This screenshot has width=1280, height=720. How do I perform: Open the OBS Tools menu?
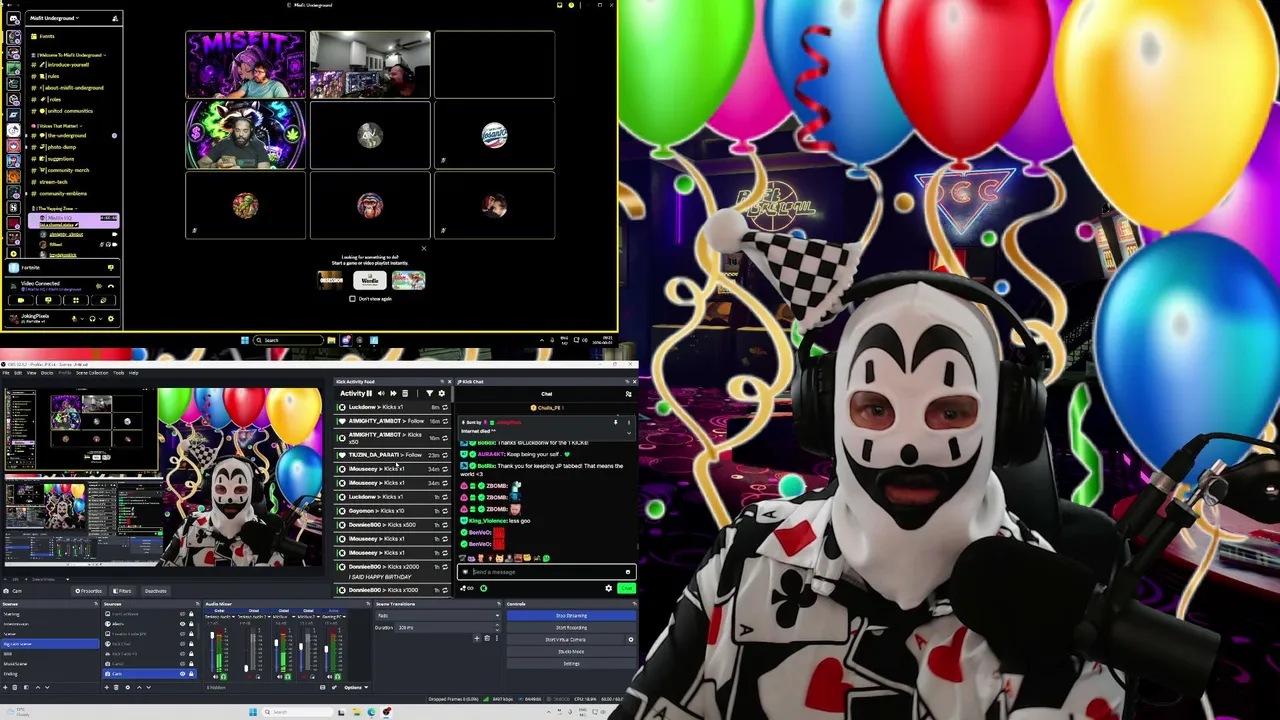point(118,373)
